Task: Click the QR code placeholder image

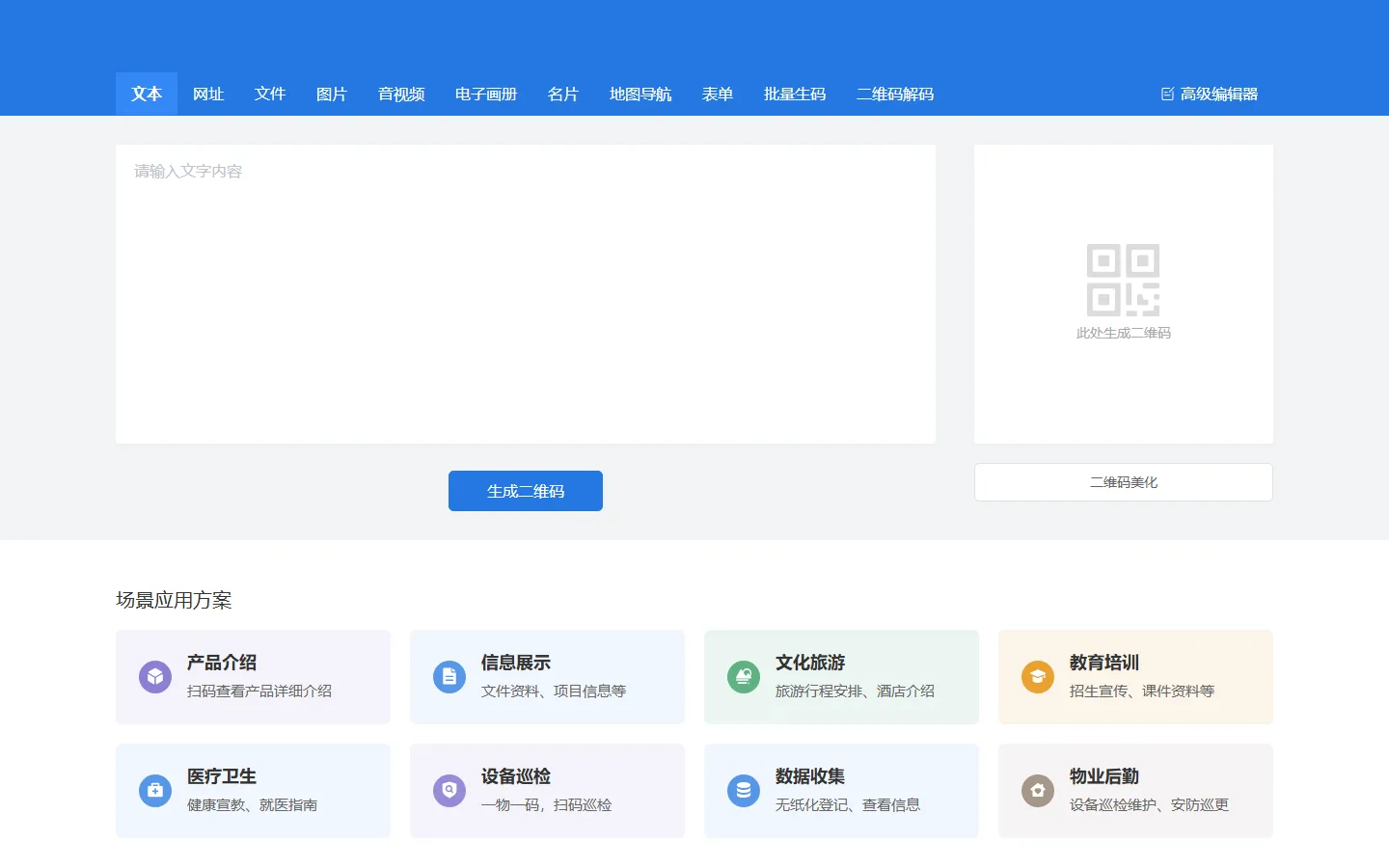Action: coord(1124,280)
